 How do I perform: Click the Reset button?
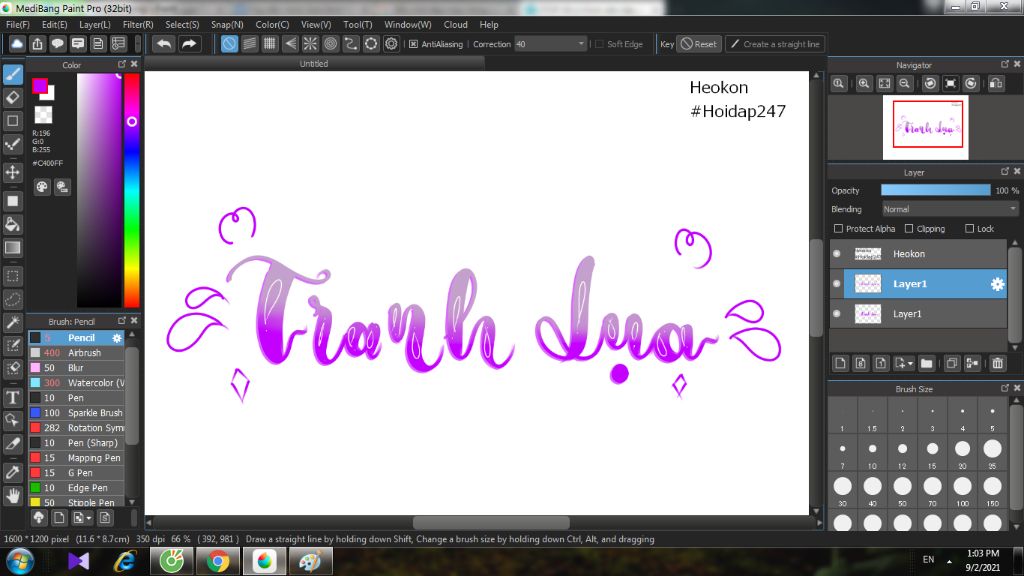click(x=699, y=44)
